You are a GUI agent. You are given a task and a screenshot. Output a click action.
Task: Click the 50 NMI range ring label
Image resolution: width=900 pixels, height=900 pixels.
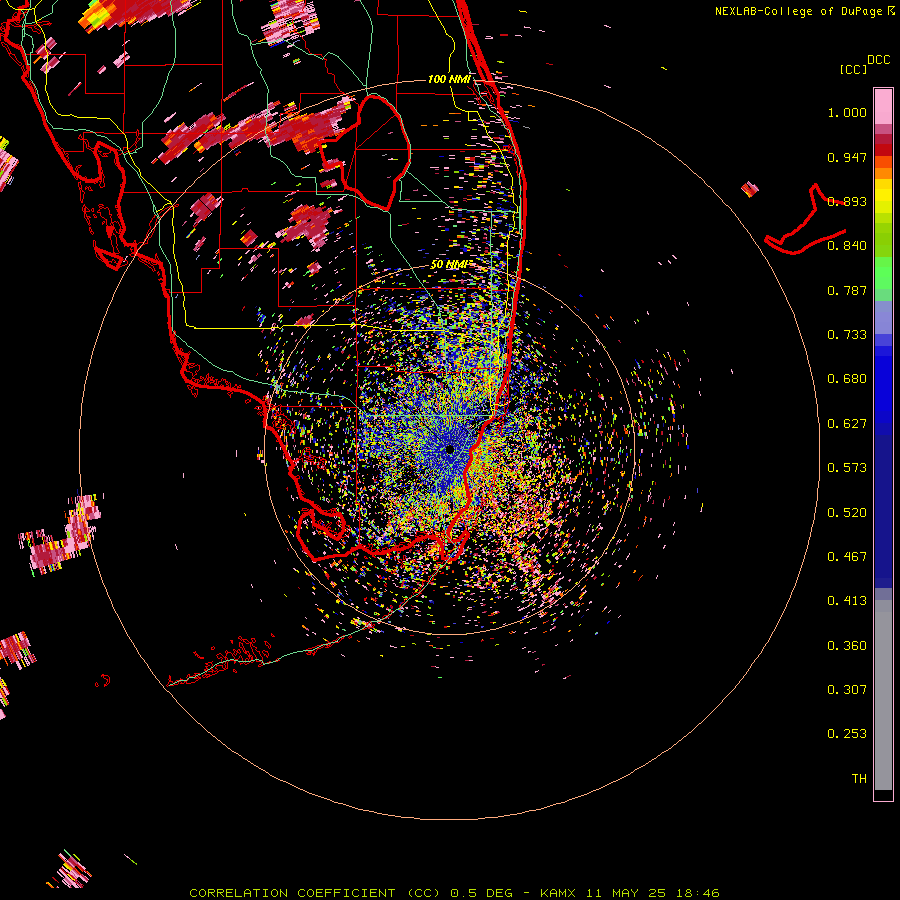tap(449, 265)
